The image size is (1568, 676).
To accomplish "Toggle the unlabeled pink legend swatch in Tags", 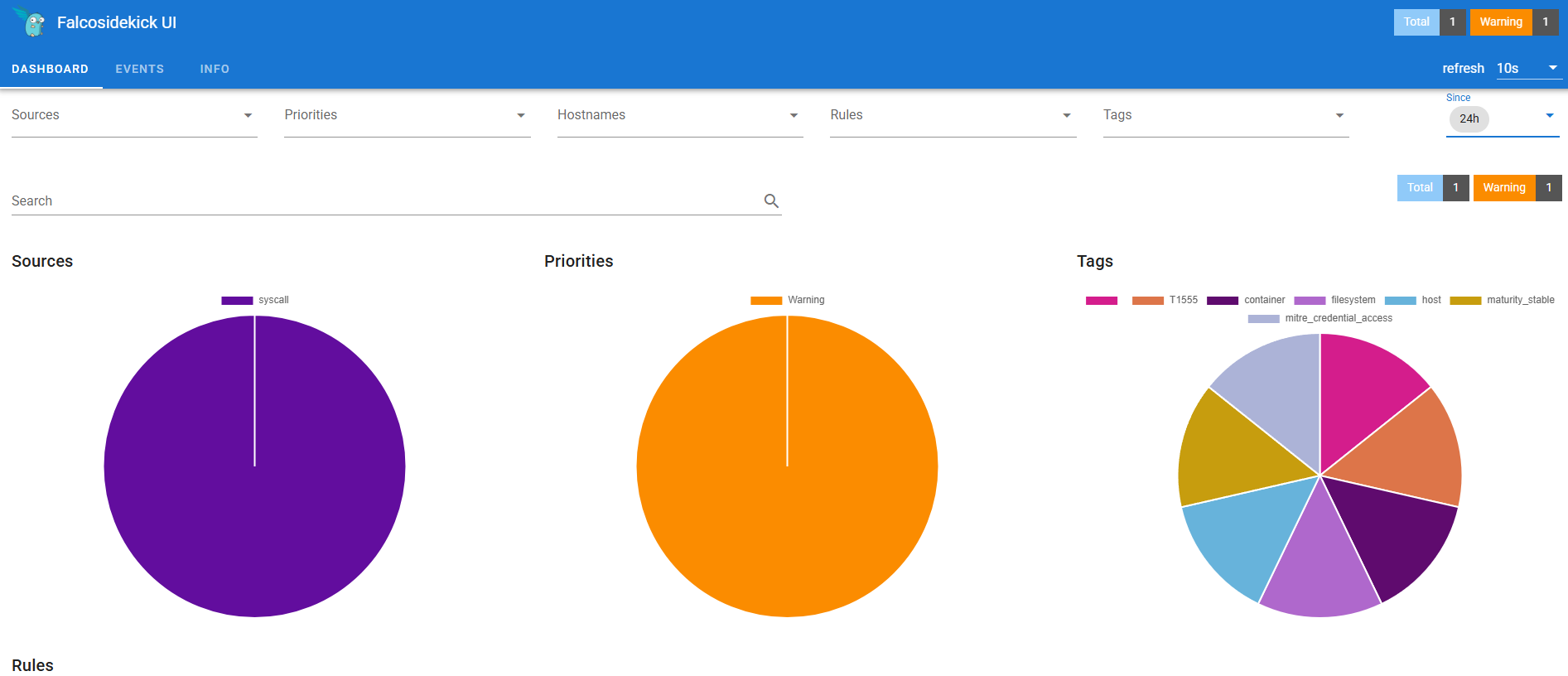I will [x=1102, y=301].
